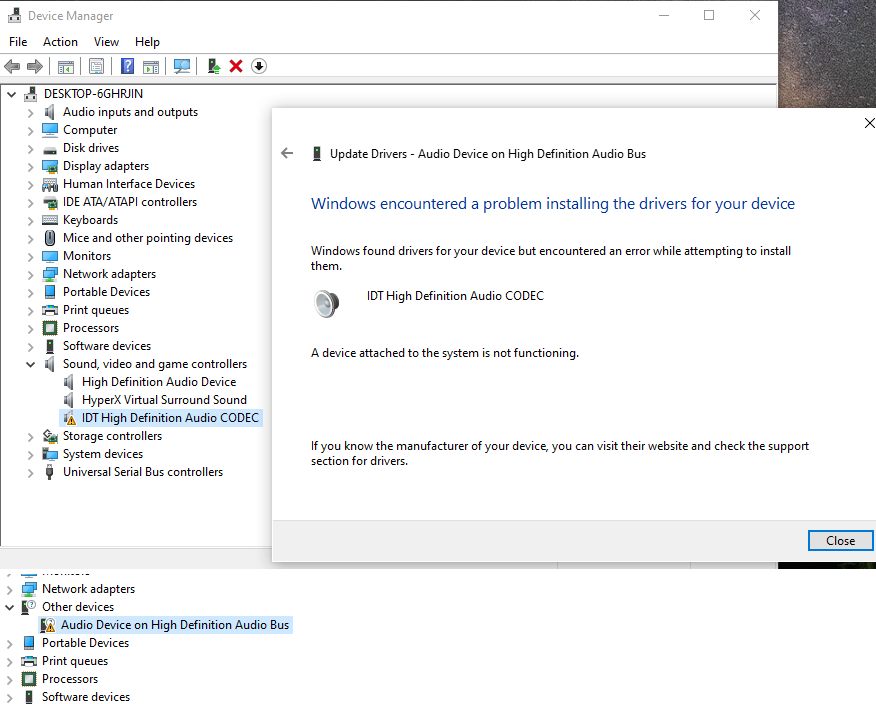Select HyperX Virtual Surround Sound device
This screenshot has width=876, height=704.
coord(164,400)
